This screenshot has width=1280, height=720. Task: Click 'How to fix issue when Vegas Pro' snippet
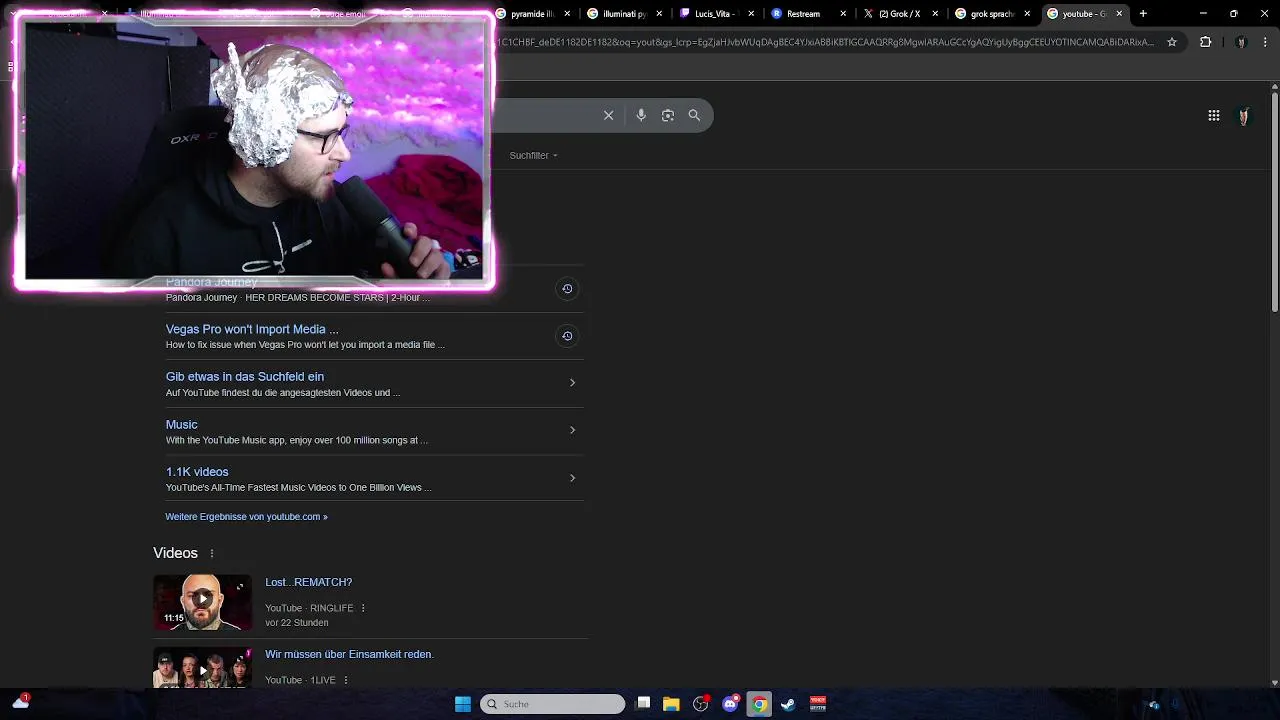click(305, 345)
